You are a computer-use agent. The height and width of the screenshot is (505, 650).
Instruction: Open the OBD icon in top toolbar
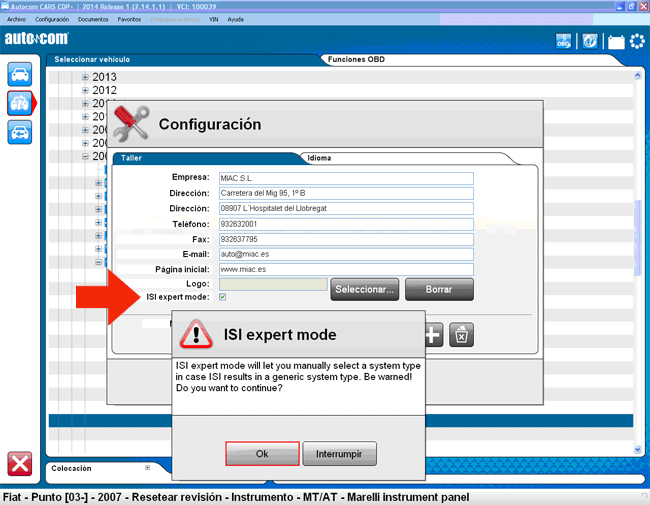(563, 41)
